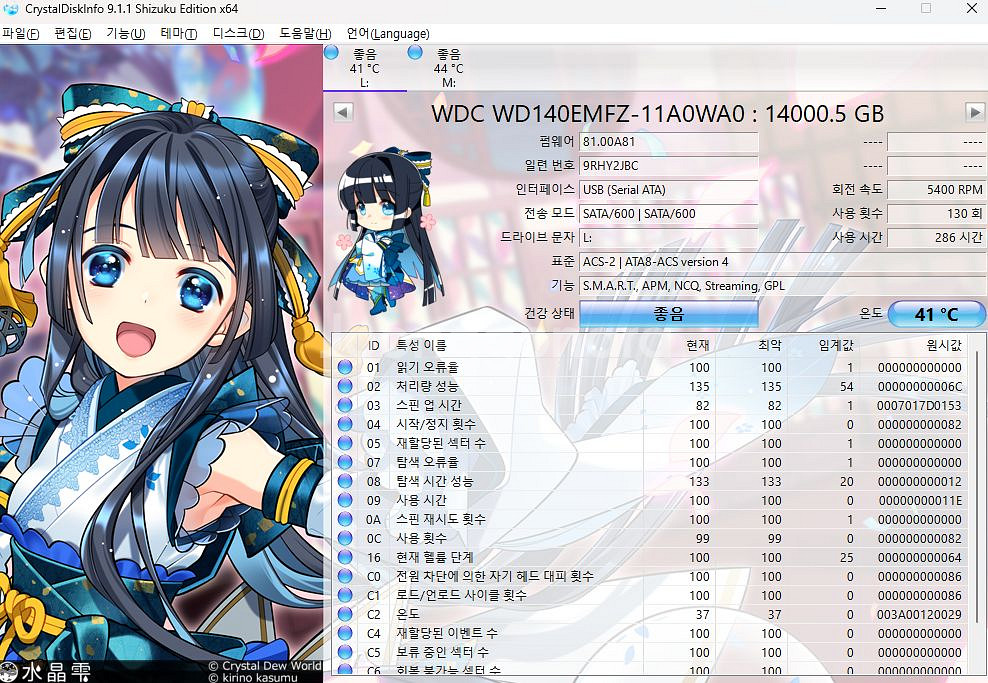Viewport: 988px width, 683px height.
Task: Click the 41 °C temperature button
Action: [x=936, y=313]
